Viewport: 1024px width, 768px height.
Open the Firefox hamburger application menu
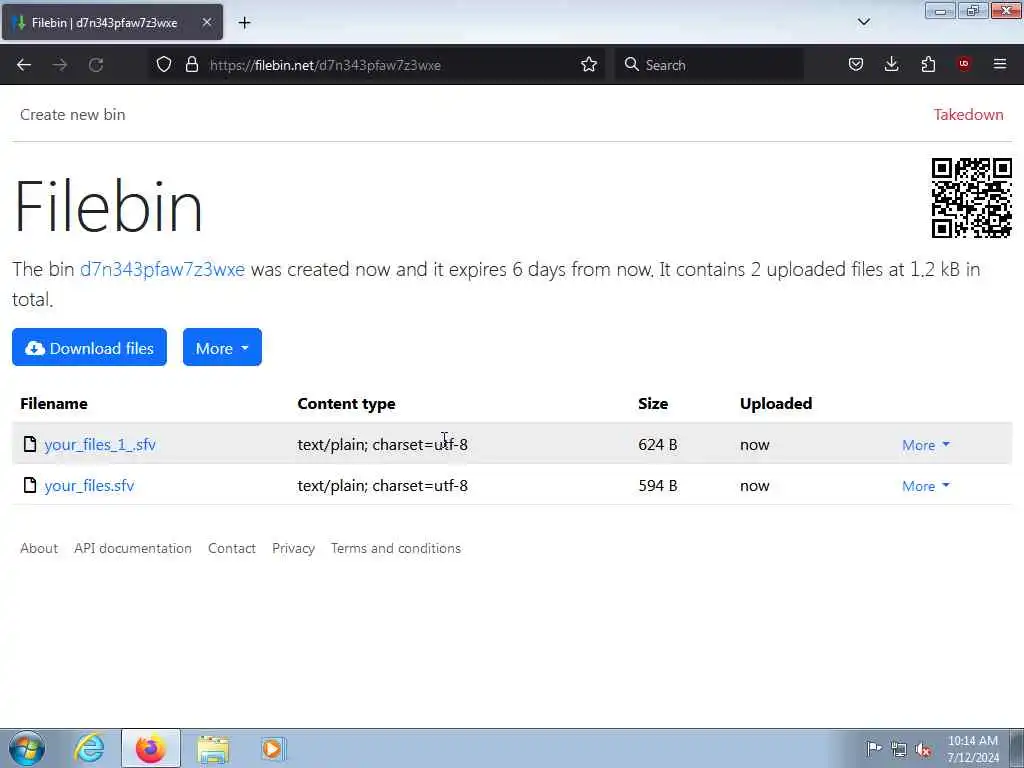pos(1000,64)
